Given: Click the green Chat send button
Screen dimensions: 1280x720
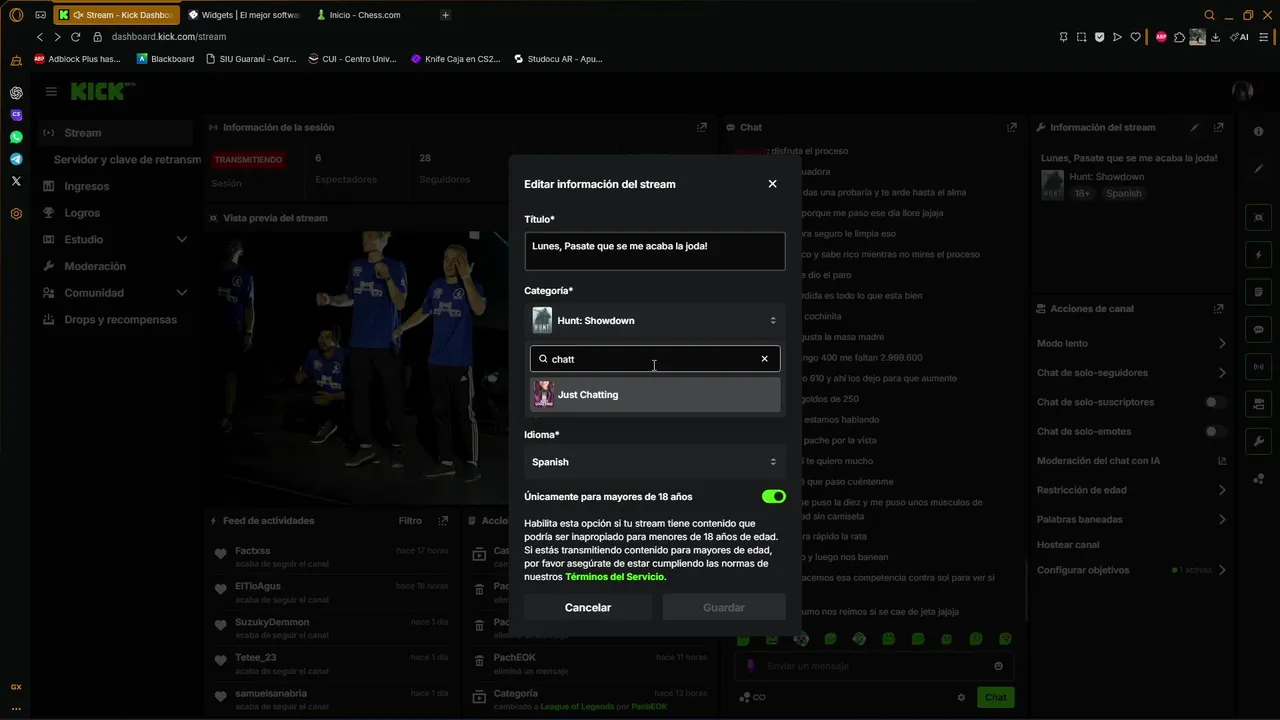Looking at the screenshot, I should tap(996, 697).
